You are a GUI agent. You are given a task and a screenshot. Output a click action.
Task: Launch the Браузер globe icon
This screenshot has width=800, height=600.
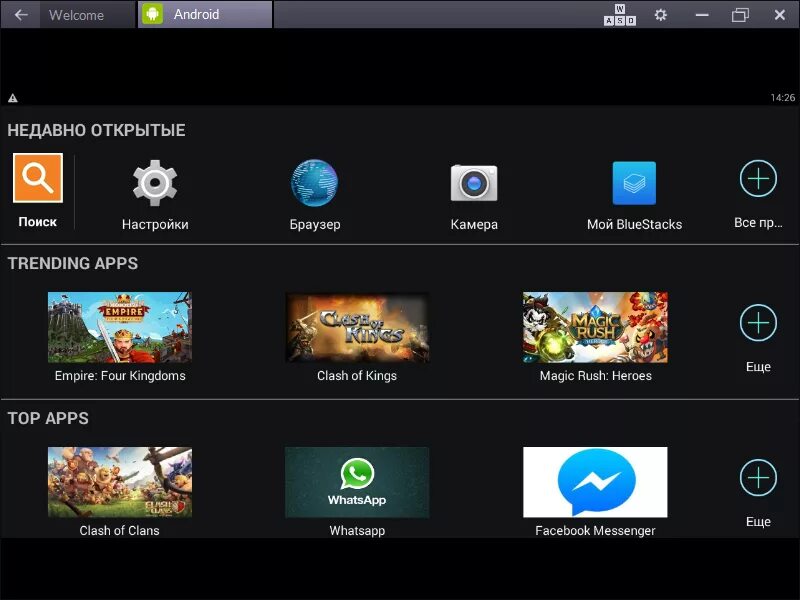click(314, 183)
